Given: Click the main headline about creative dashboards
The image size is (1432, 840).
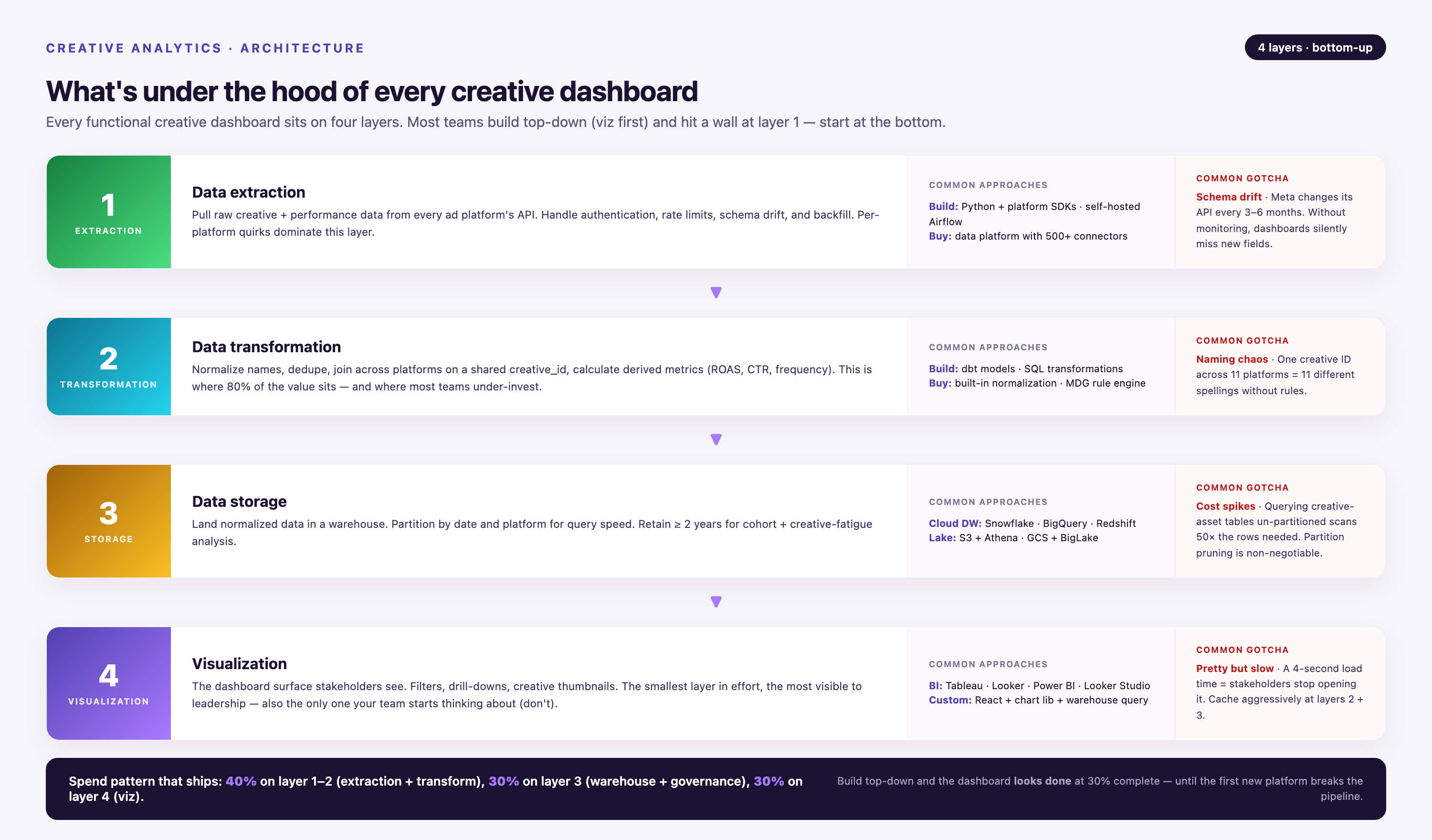Looking at the screenshot, I should (x=372, y=92).
